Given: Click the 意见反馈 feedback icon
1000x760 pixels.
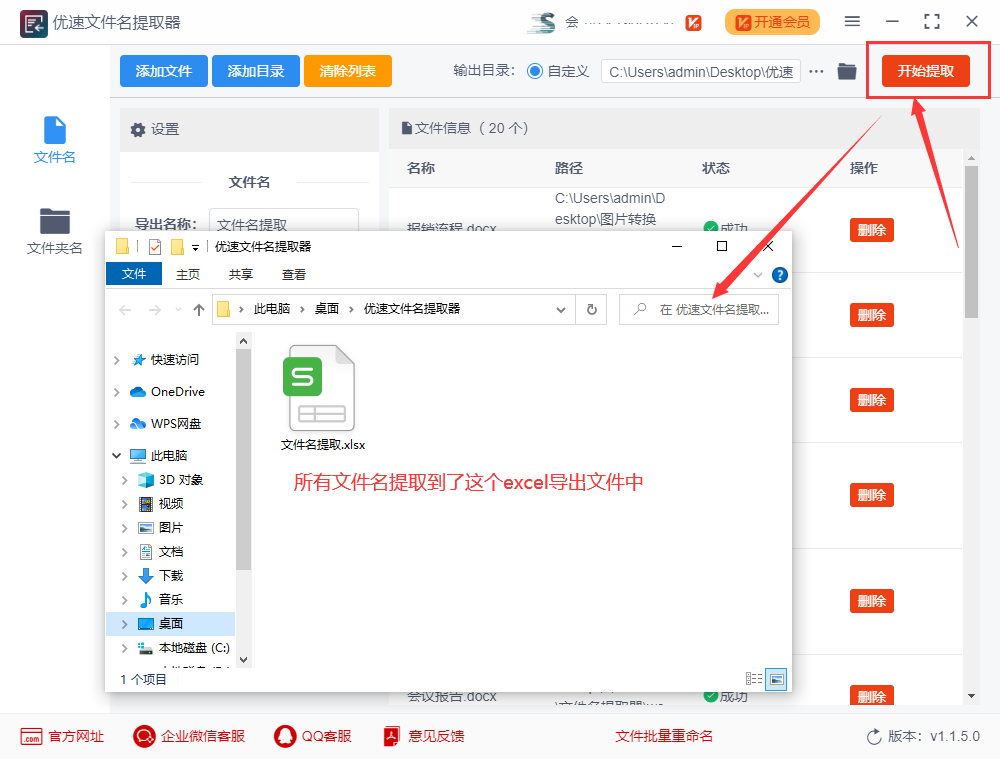Looking at the screenshot, I should [x=390, y=736].
